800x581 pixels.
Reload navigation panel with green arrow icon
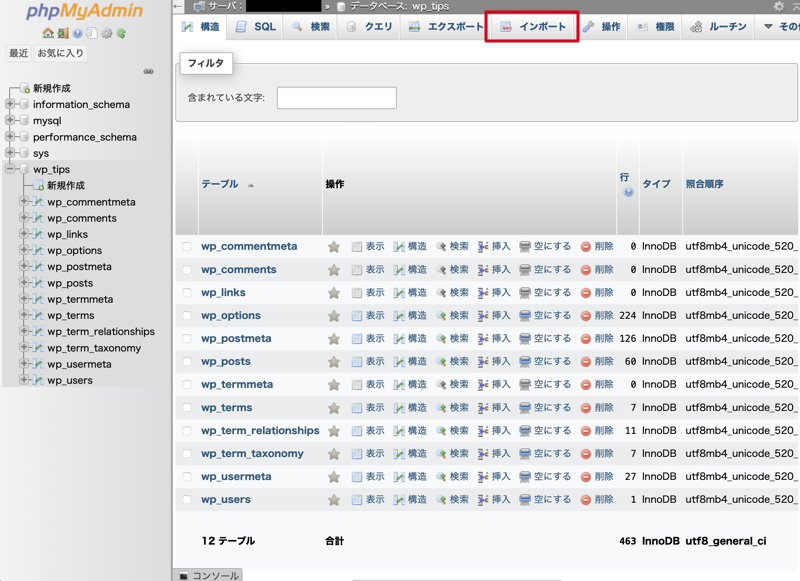coord(121,34)
